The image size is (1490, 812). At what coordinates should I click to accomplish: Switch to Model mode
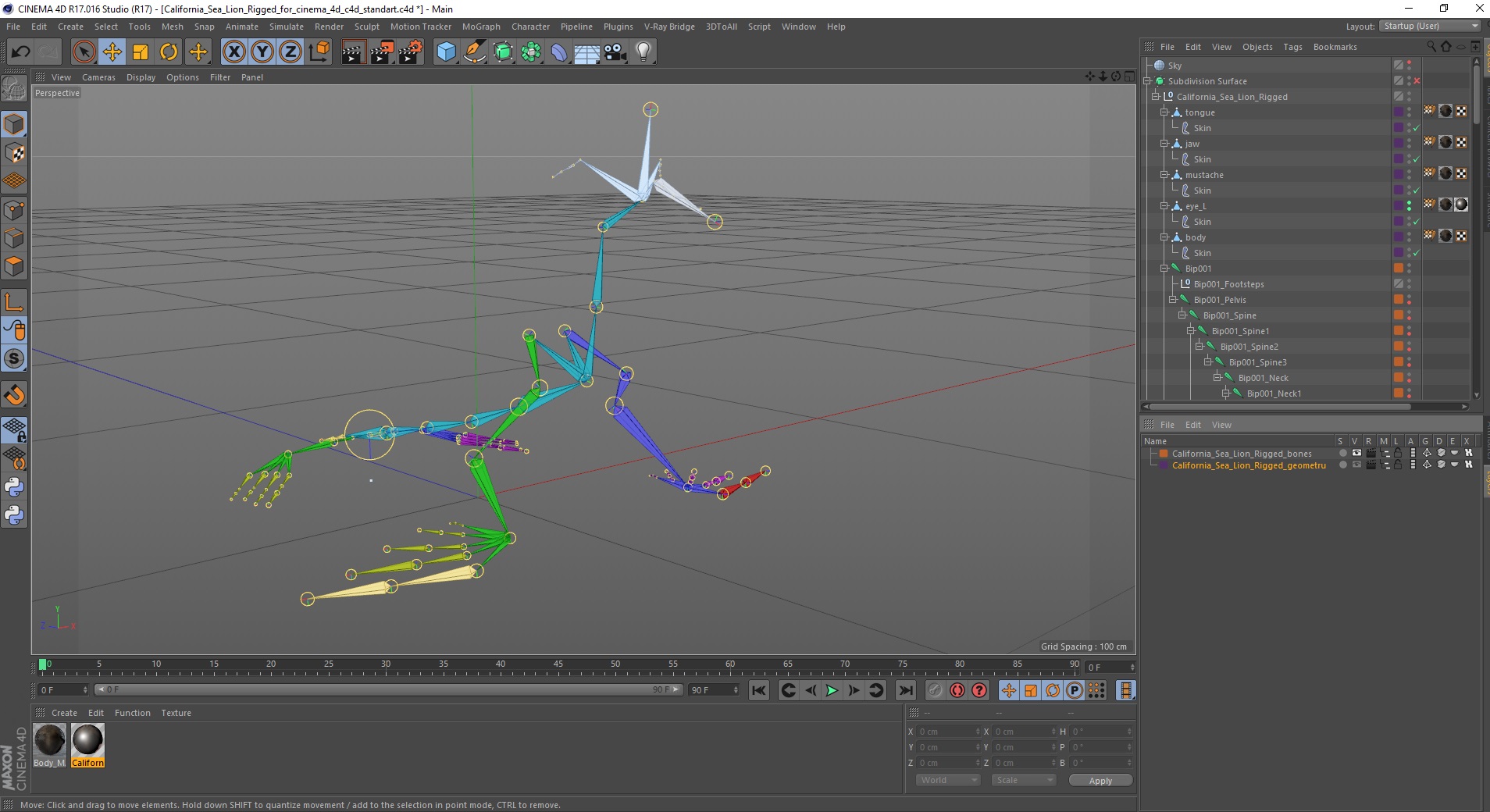pyautogui.click(x=14, y=124)
